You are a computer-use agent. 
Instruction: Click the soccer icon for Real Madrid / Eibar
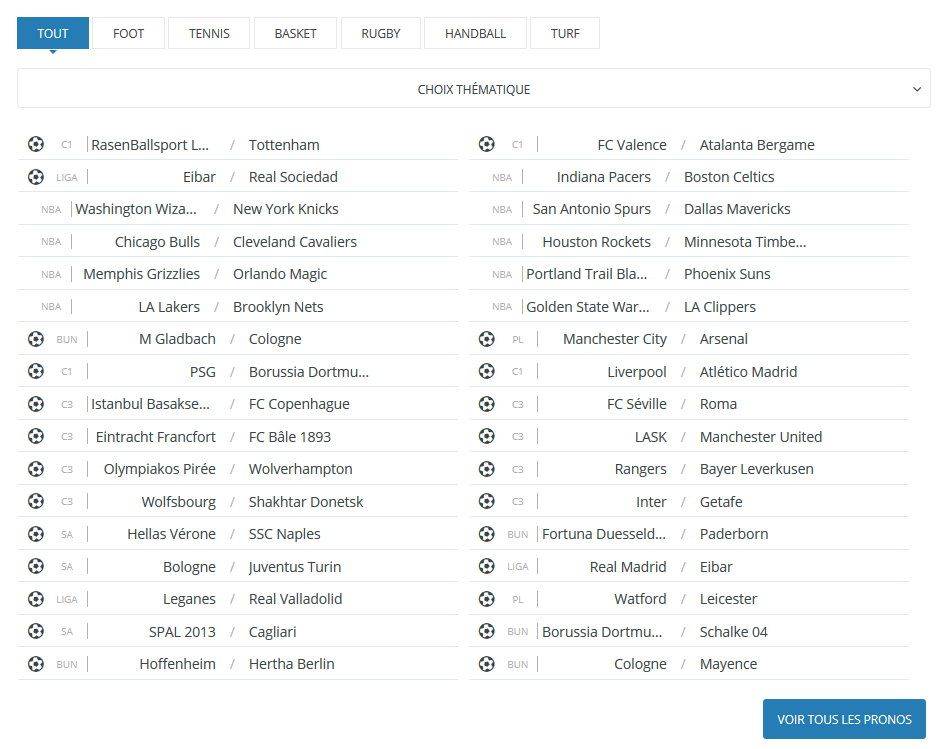coord(486,567)
